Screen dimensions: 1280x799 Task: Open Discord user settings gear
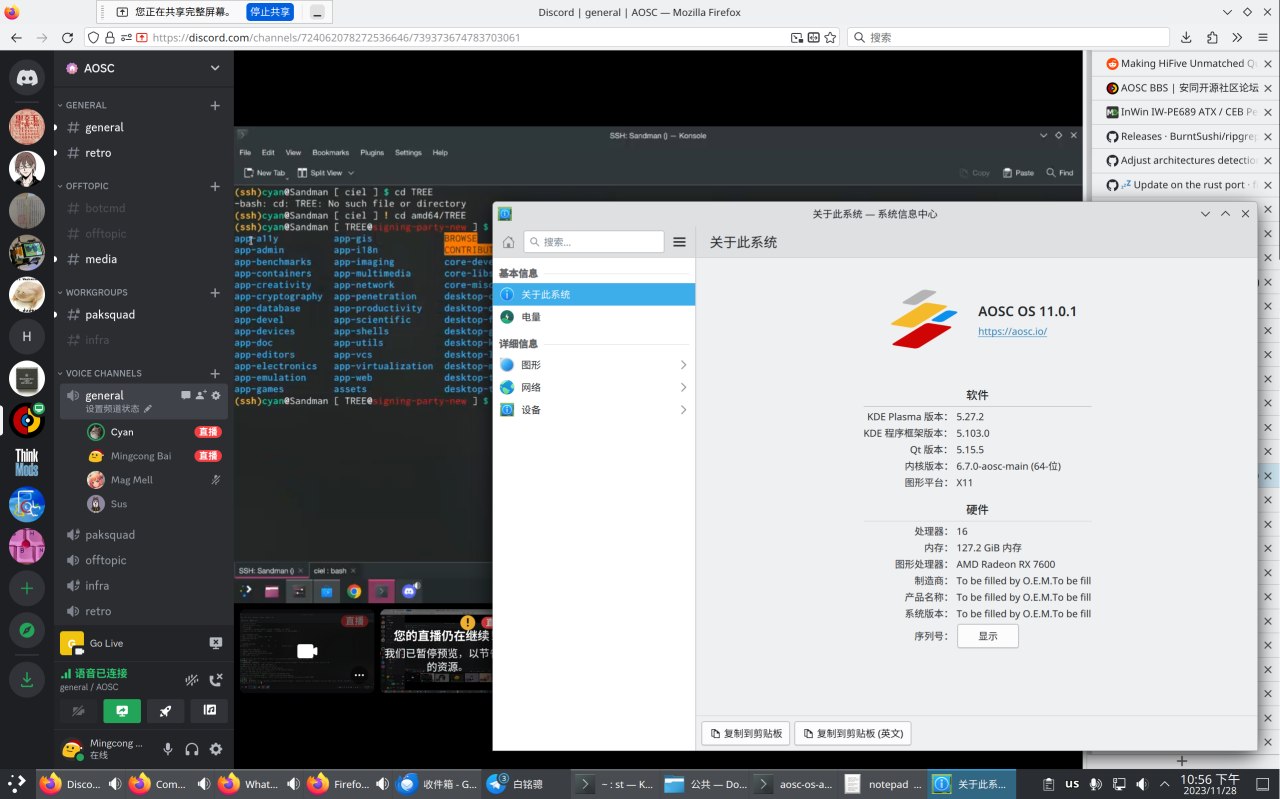pos(215,749)
